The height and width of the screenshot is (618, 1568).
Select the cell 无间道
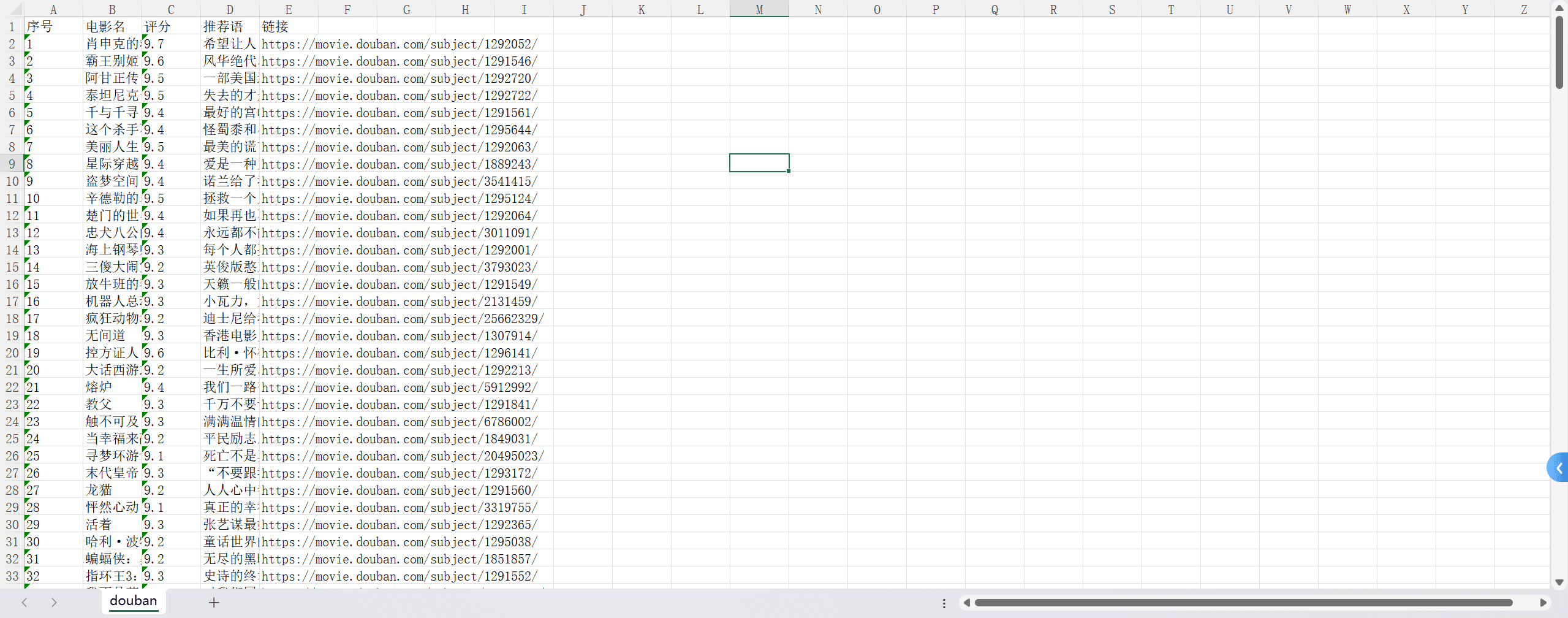pos(112,335)
